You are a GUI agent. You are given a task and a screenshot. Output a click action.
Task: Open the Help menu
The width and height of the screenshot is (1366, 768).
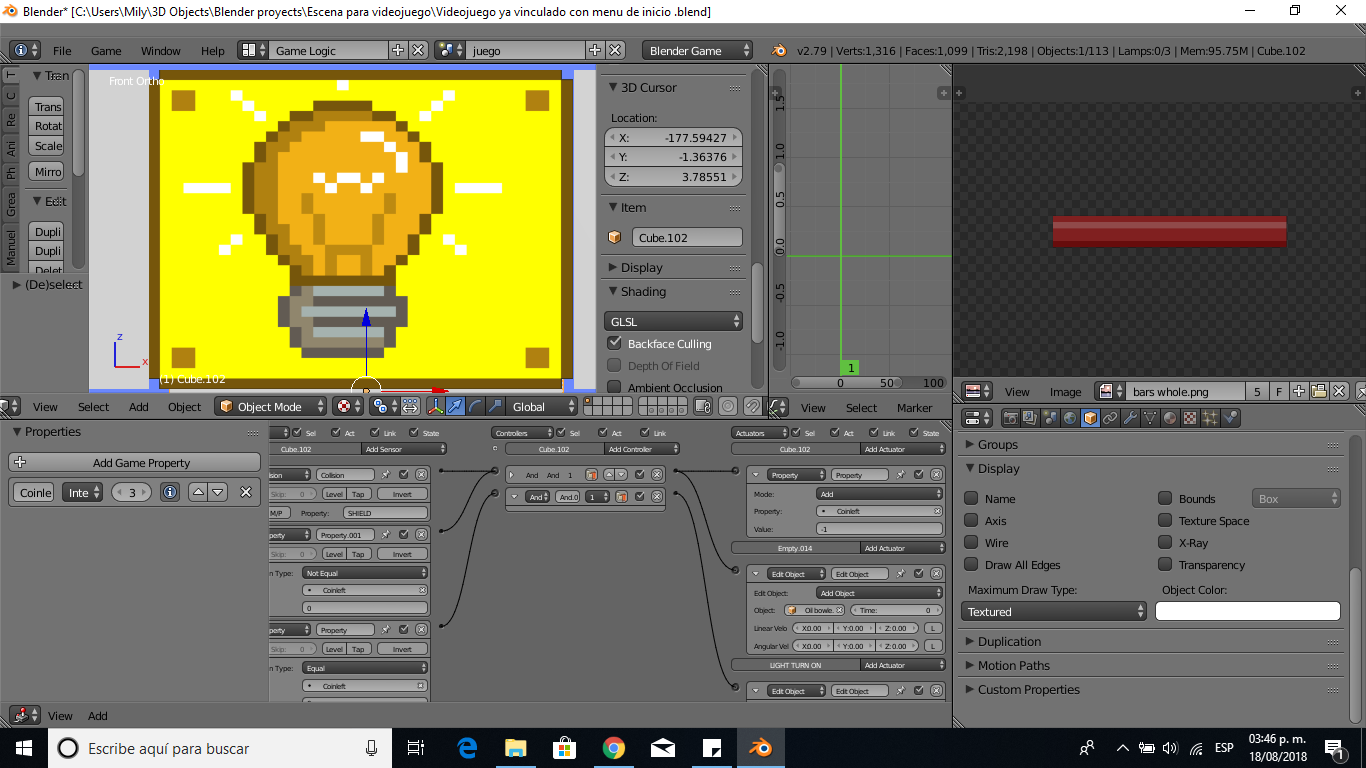pyautogui.click(x=212, y=50)
